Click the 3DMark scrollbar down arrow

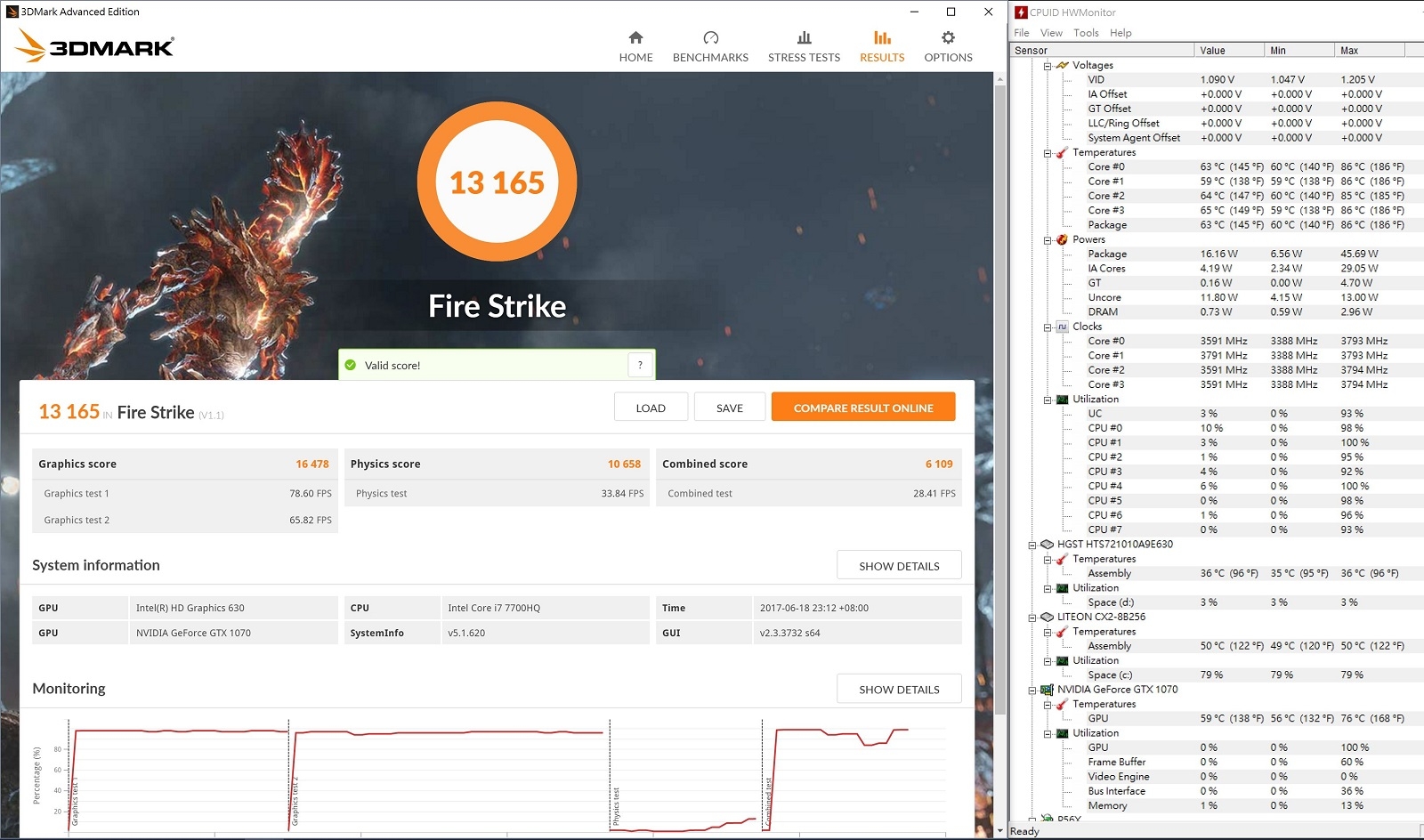(1000, 831)
